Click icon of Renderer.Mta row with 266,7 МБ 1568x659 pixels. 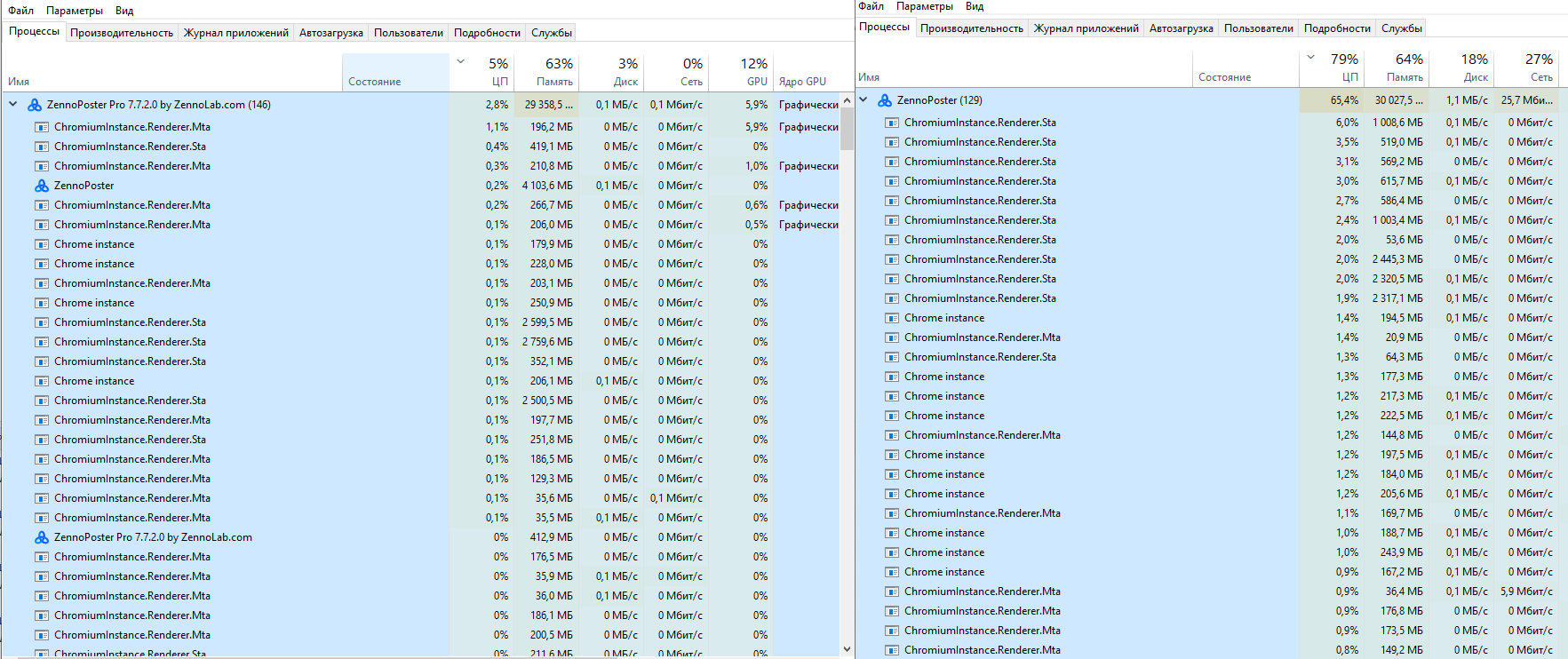[42, 205]
